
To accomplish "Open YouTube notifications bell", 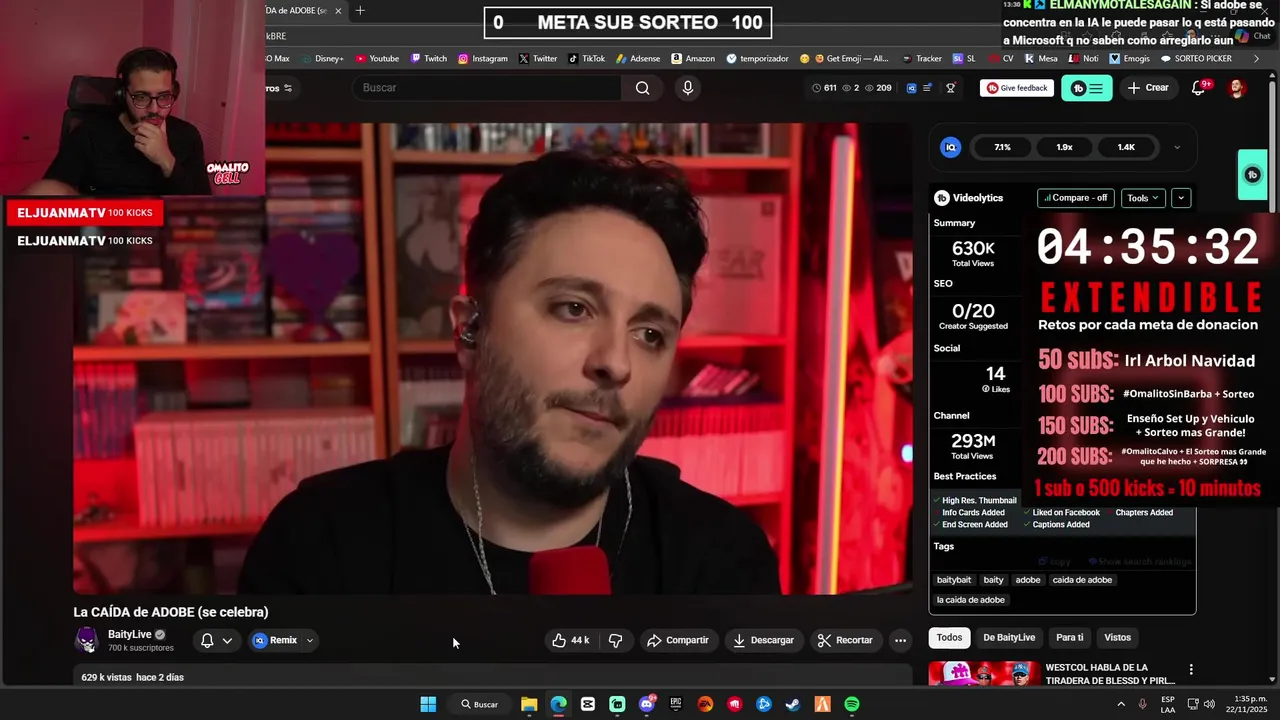I will pyautogui.click(x=1198, y=88).
